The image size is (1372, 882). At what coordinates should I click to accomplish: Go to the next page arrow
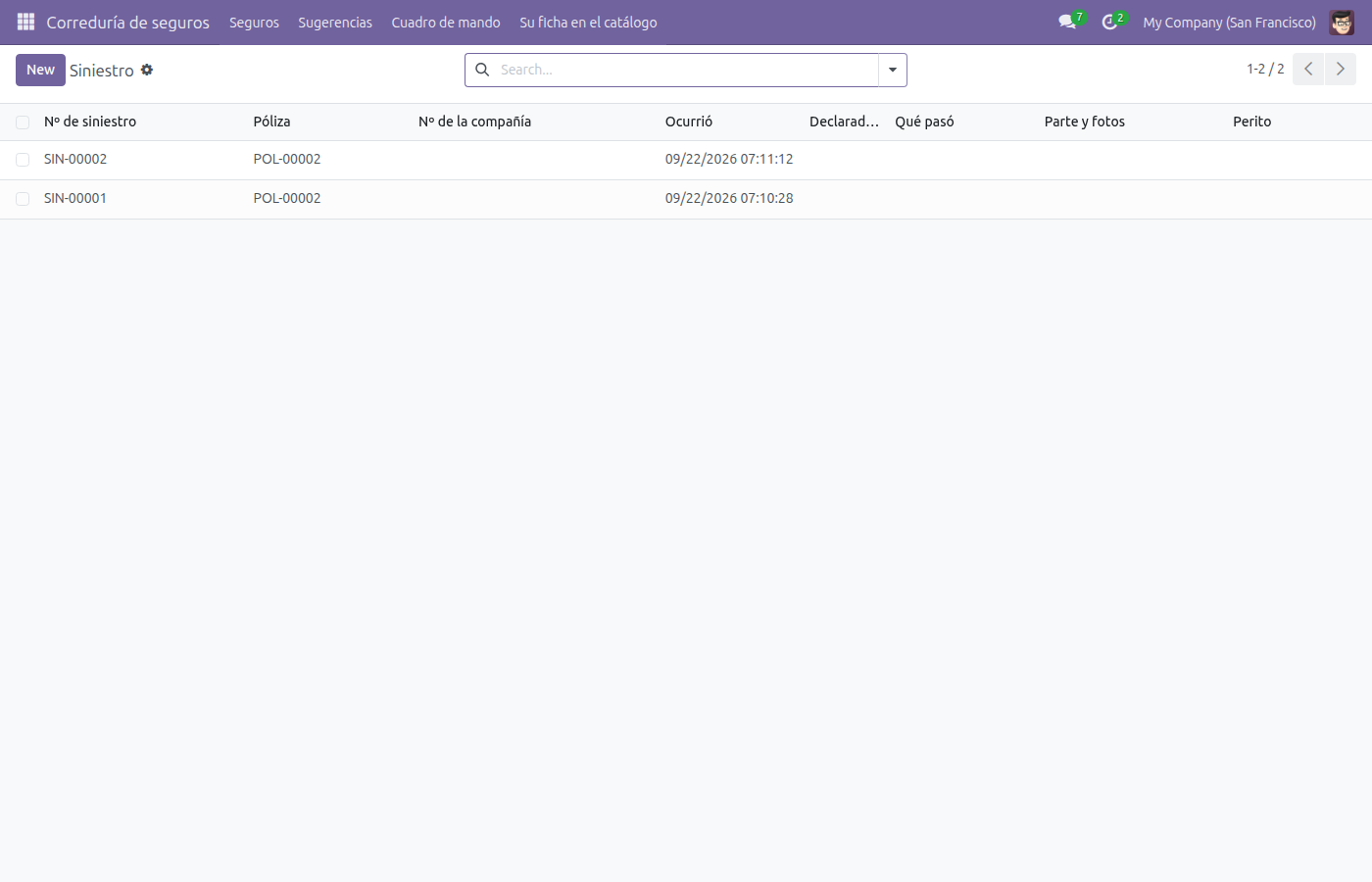1341,70
